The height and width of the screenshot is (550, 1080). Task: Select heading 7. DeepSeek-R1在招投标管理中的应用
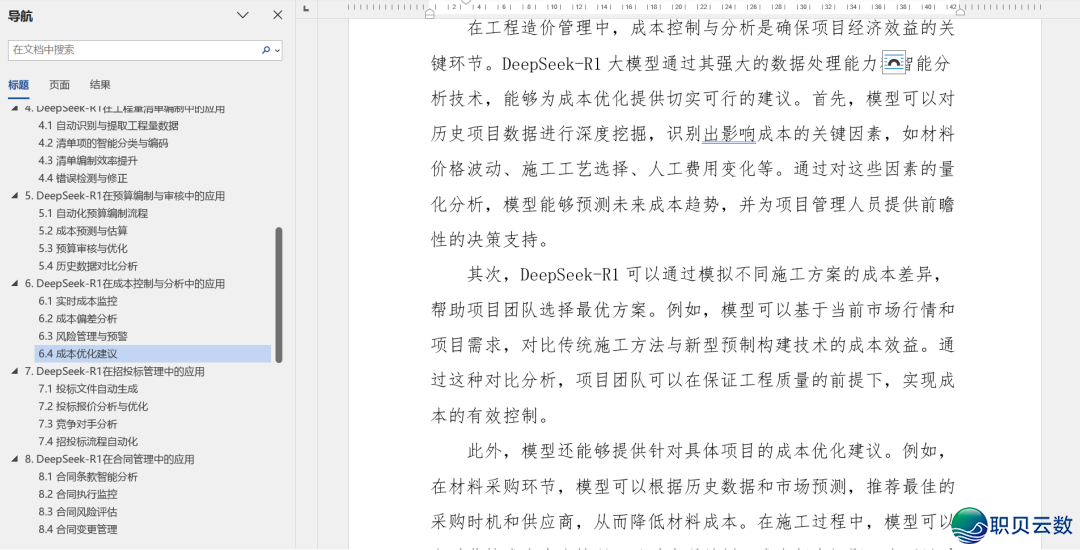[115, 372]
